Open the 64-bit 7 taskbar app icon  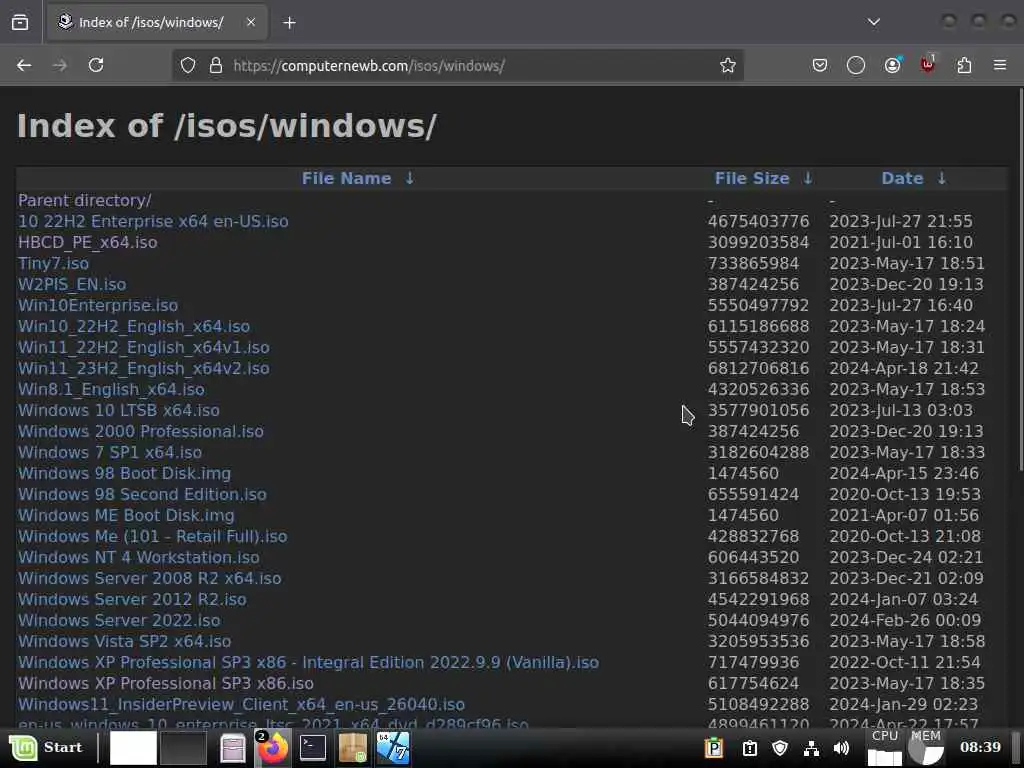click(x=392, y=748)
